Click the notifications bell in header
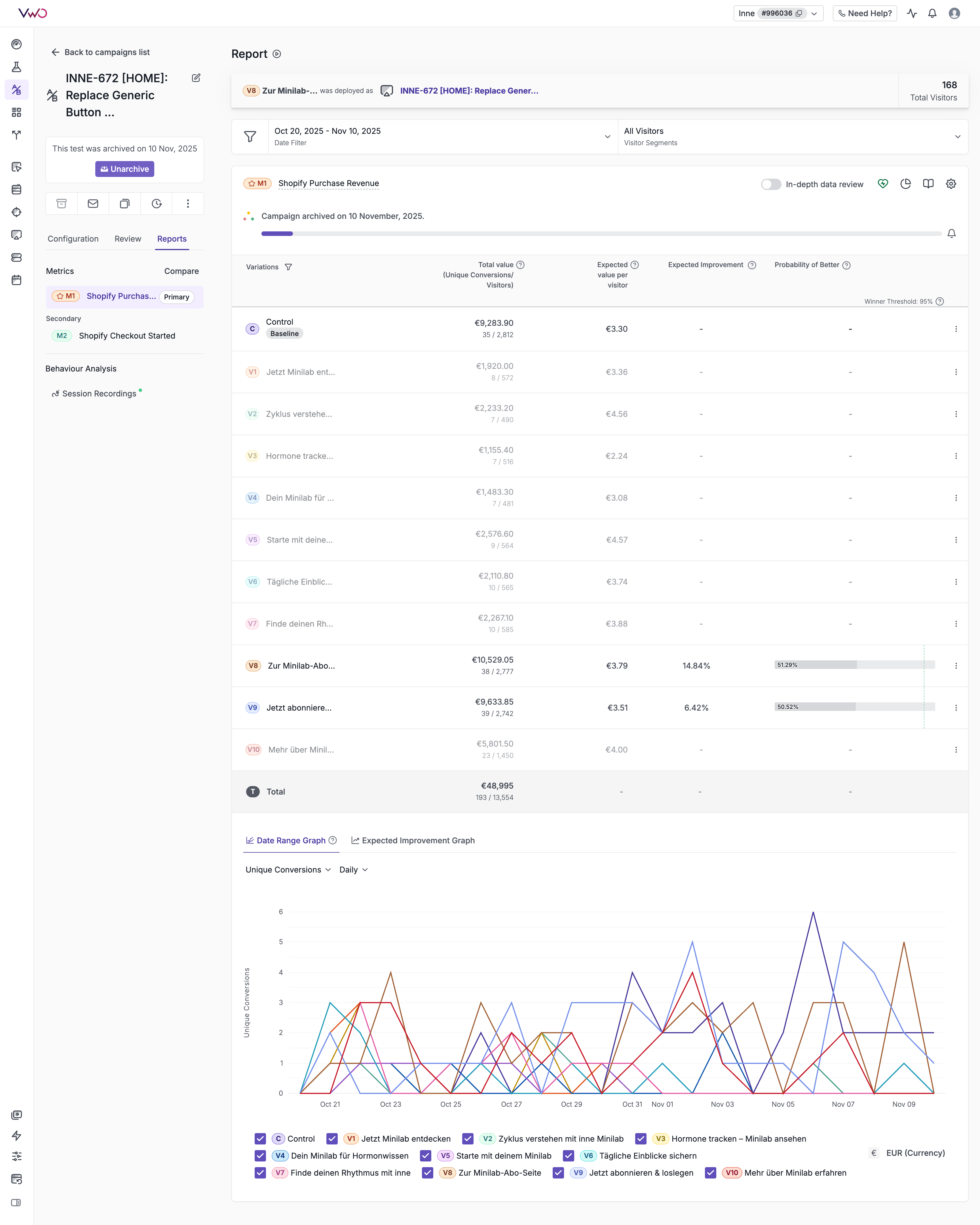Viewport: 980px width, 1225px height. [932, 14]
